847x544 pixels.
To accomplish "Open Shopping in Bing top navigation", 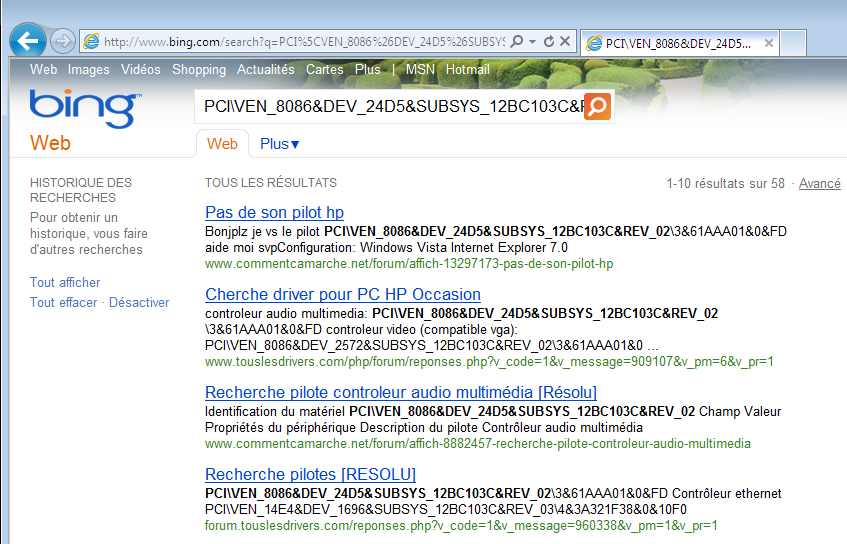I will (199, 70).
